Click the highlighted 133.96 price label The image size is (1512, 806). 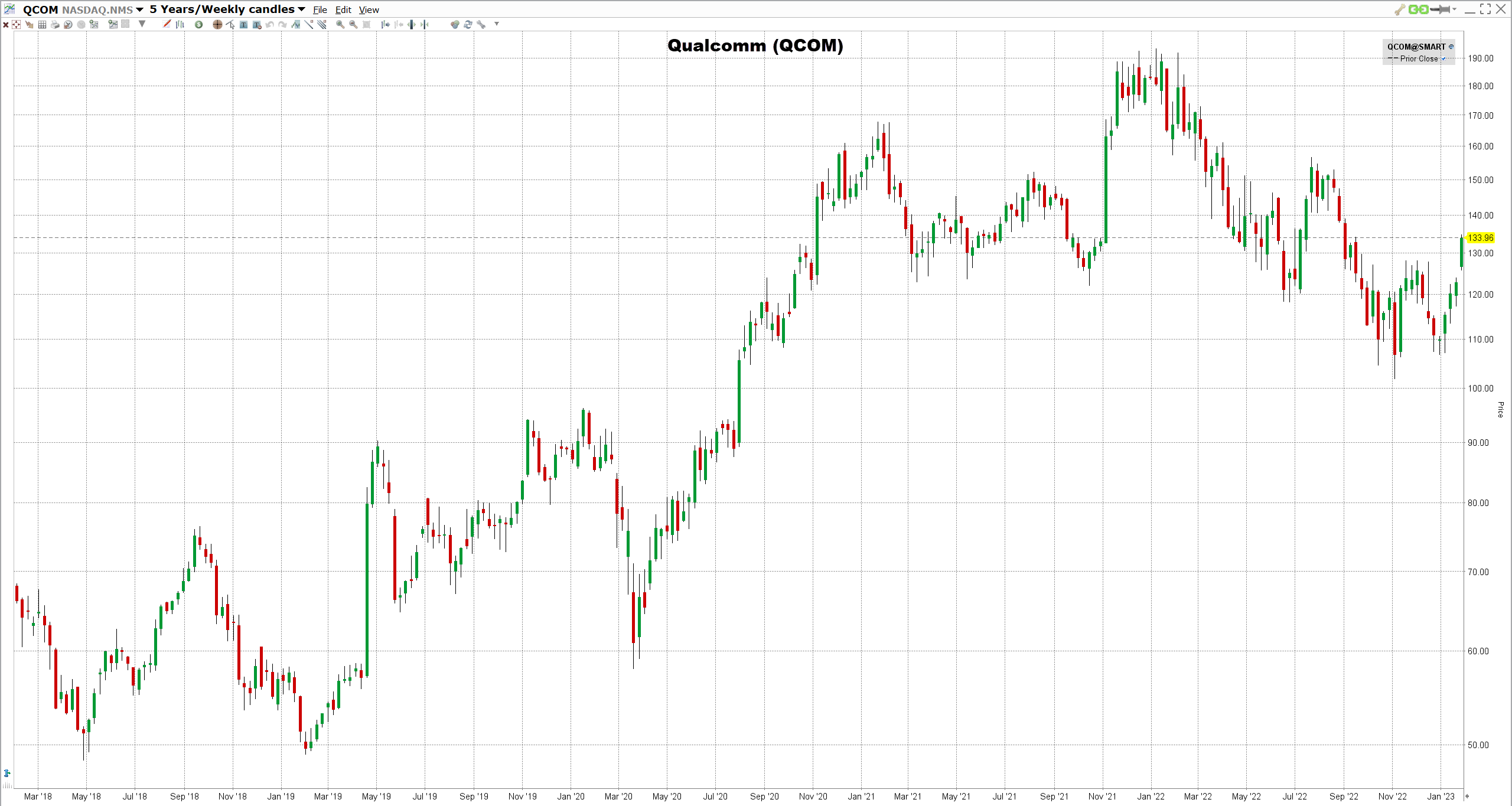coord(1481,237)
